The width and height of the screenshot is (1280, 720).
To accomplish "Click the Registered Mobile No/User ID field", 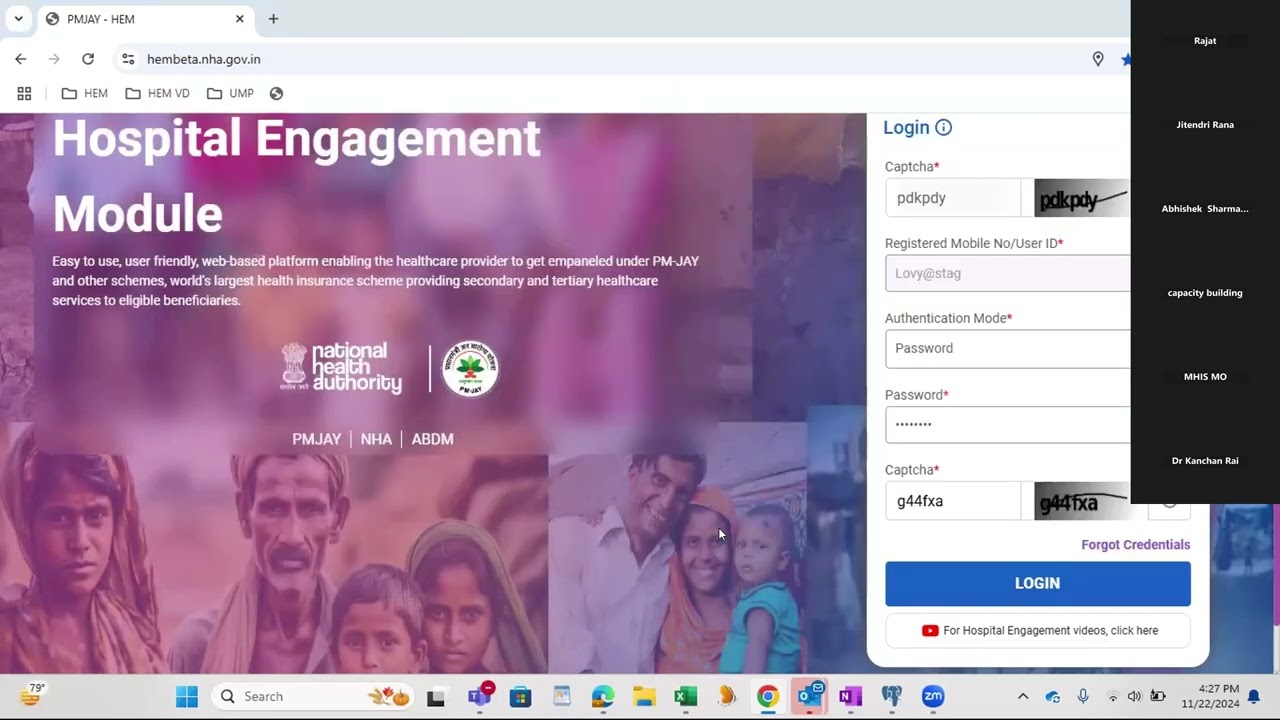I will click(x=1008, y=273).
